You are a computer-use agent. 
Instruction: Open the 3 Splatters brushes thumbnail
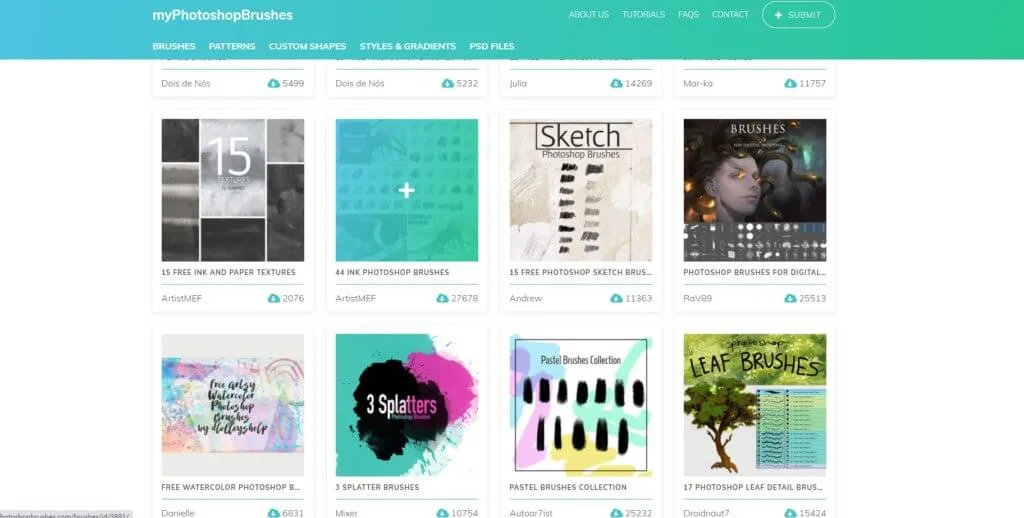407,405
